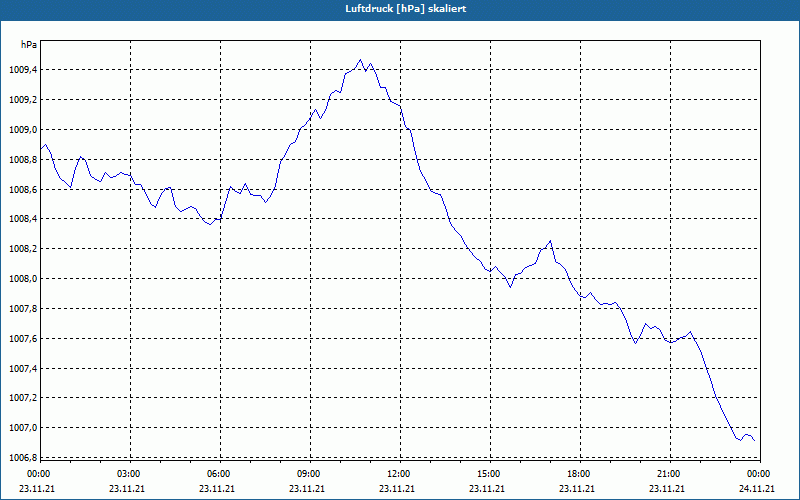Click the 1007,4 axis label
This screenshot has width=800, height=500.
pyautogui.click(x=23, y=368)
